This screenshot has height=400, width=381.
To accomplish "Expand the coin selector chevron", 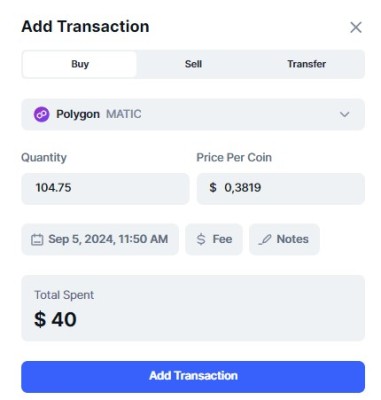I will (x=344, y=115).
